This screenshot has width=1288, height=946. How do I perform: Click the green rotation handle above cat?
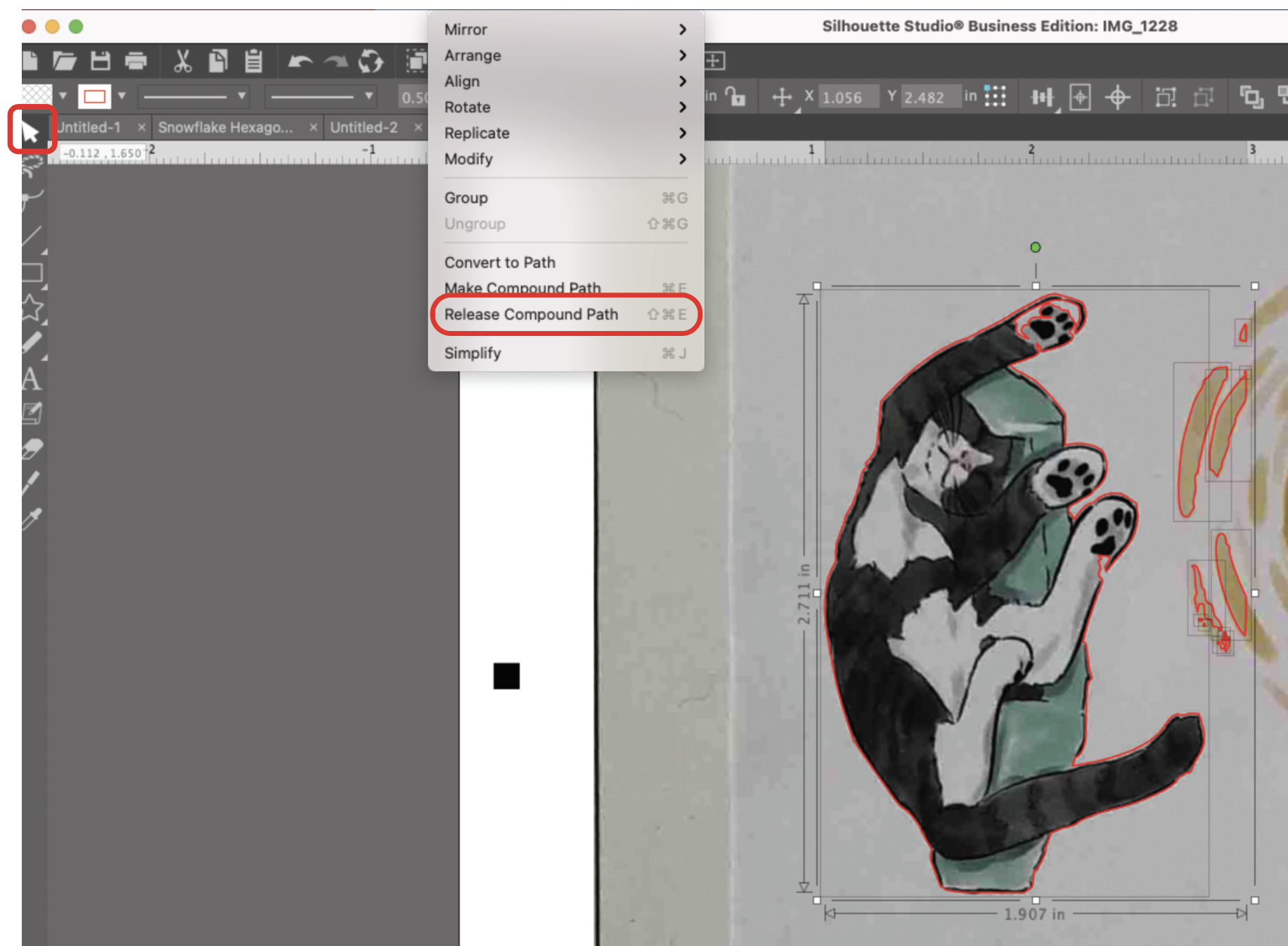(x=1035, y=247)
